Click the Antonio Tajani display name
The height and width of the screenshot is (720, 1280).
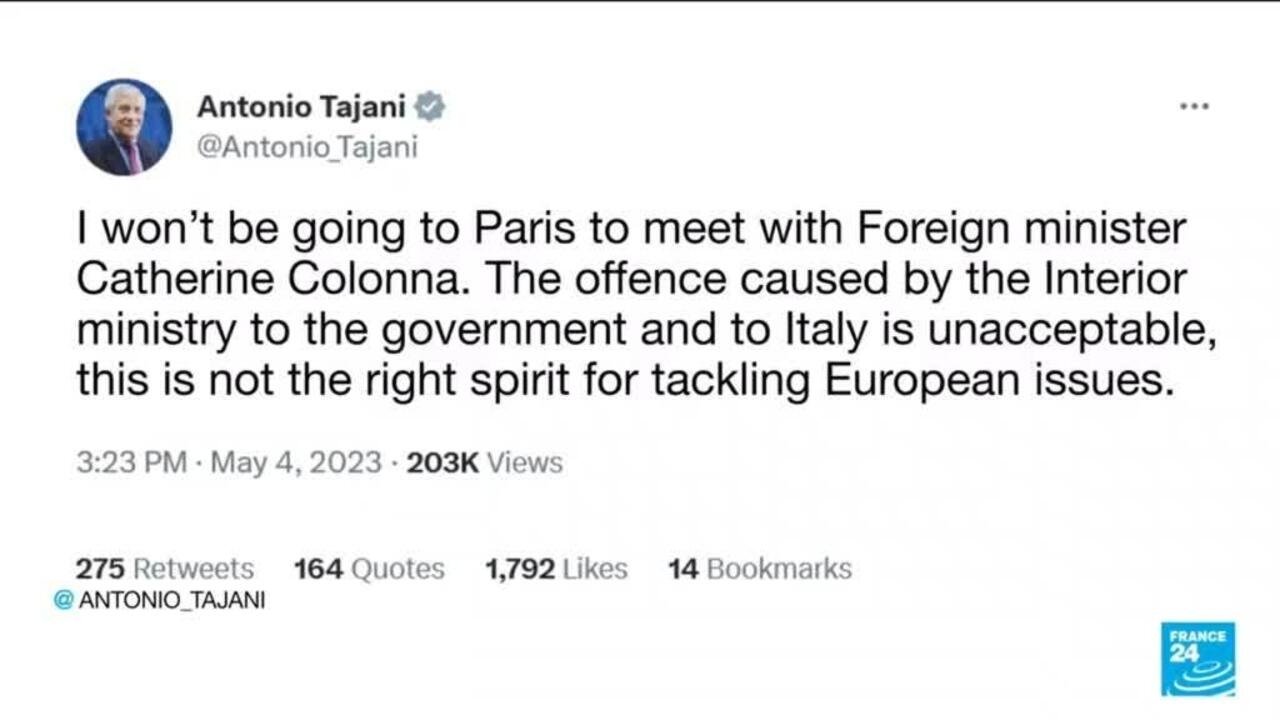click(x=301, y=104)
